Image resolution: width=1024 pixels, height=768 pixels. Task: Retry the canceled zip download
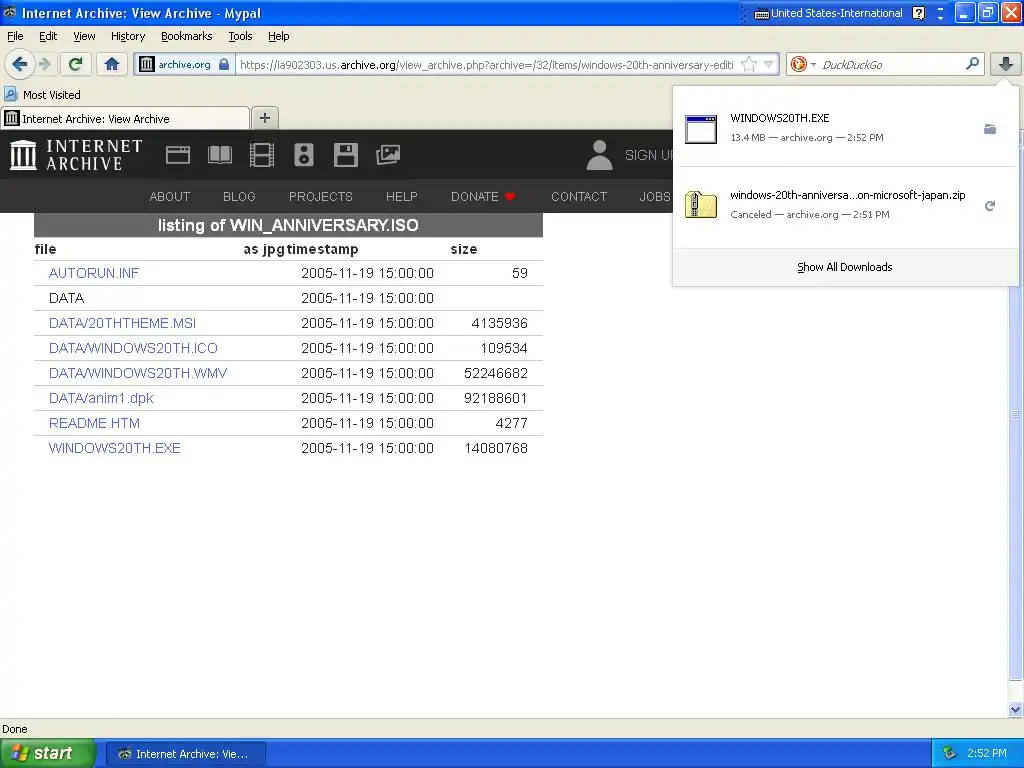point(990,206)
